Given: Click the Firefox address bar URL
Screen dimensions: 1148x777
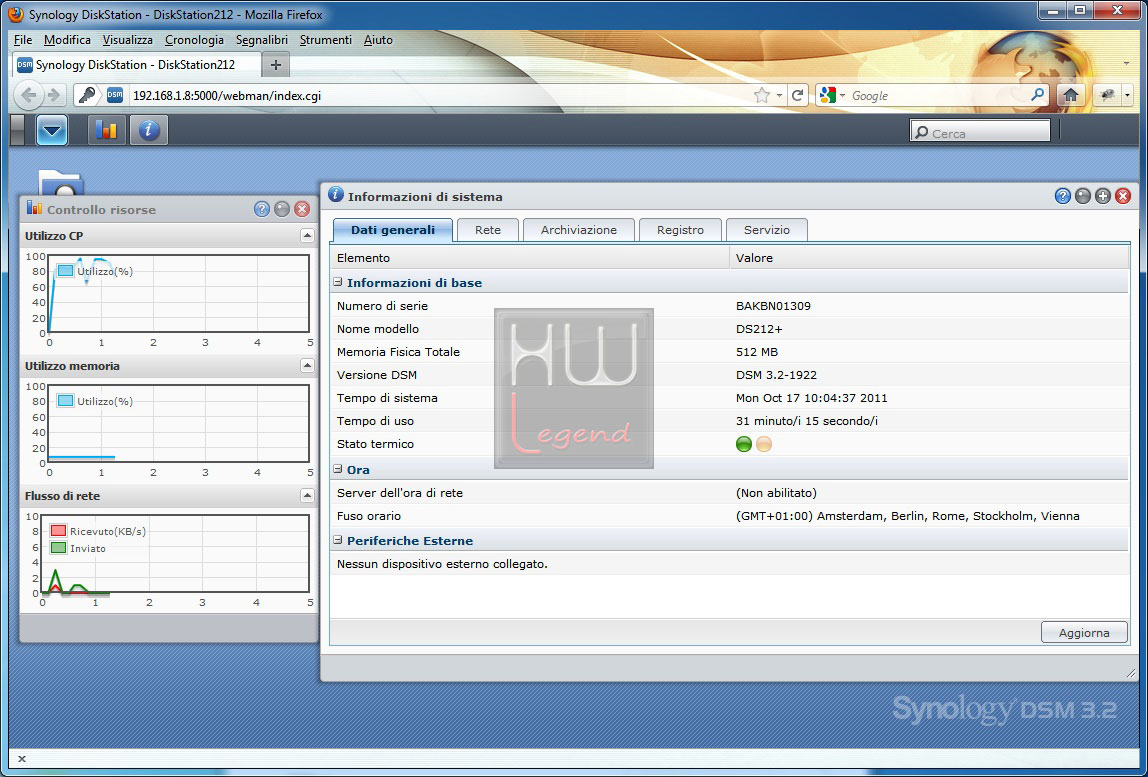Looking at the screenshot, I should tap(227, 96).
